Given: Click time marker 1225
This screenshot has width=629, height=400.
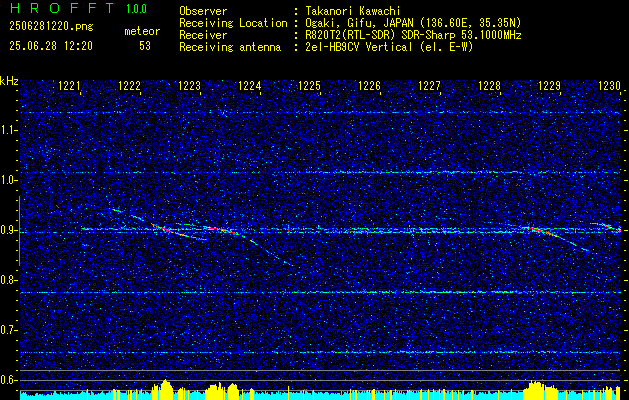Looking at the screenshot, I should tap(310, 85).
